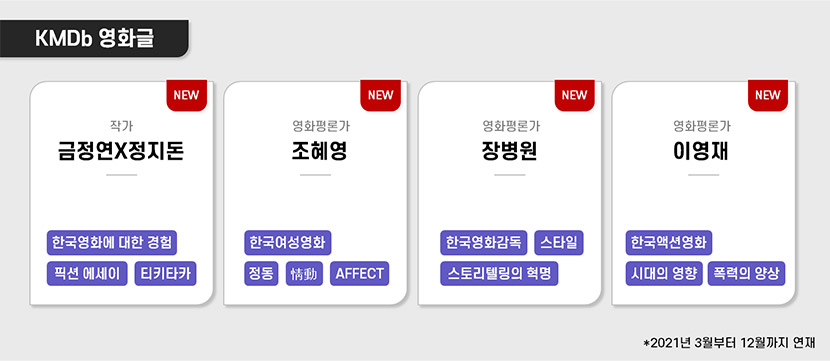Click the NEW badge on 금정연X정지돈 card

186,95
